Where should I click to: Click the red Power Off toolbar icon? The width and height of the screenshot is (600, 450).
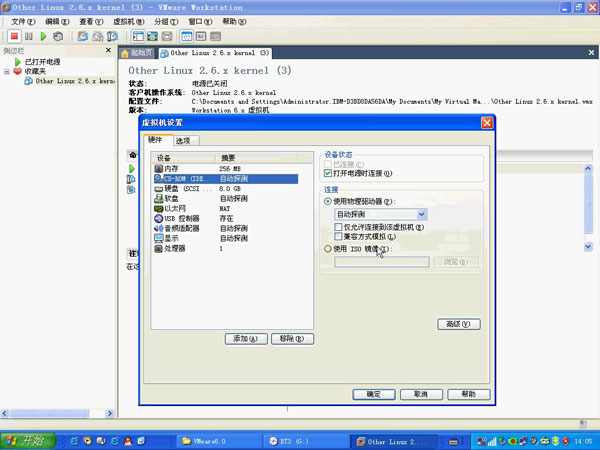[15, 36]
